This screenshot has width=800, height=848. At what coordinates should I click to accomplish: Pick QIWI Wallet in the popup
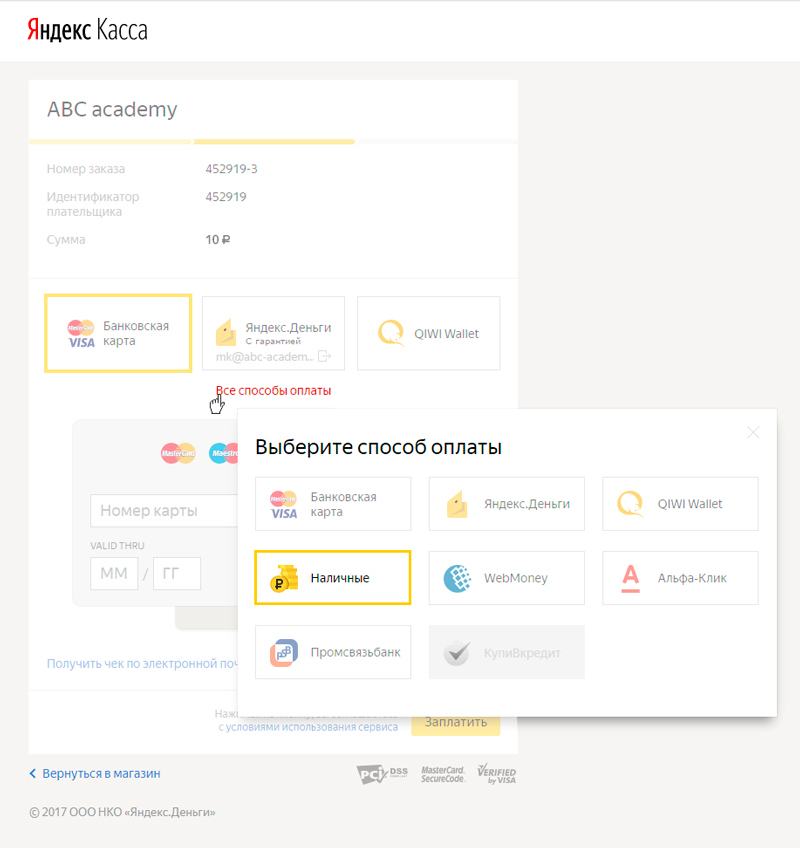click(x=680, y=504)
